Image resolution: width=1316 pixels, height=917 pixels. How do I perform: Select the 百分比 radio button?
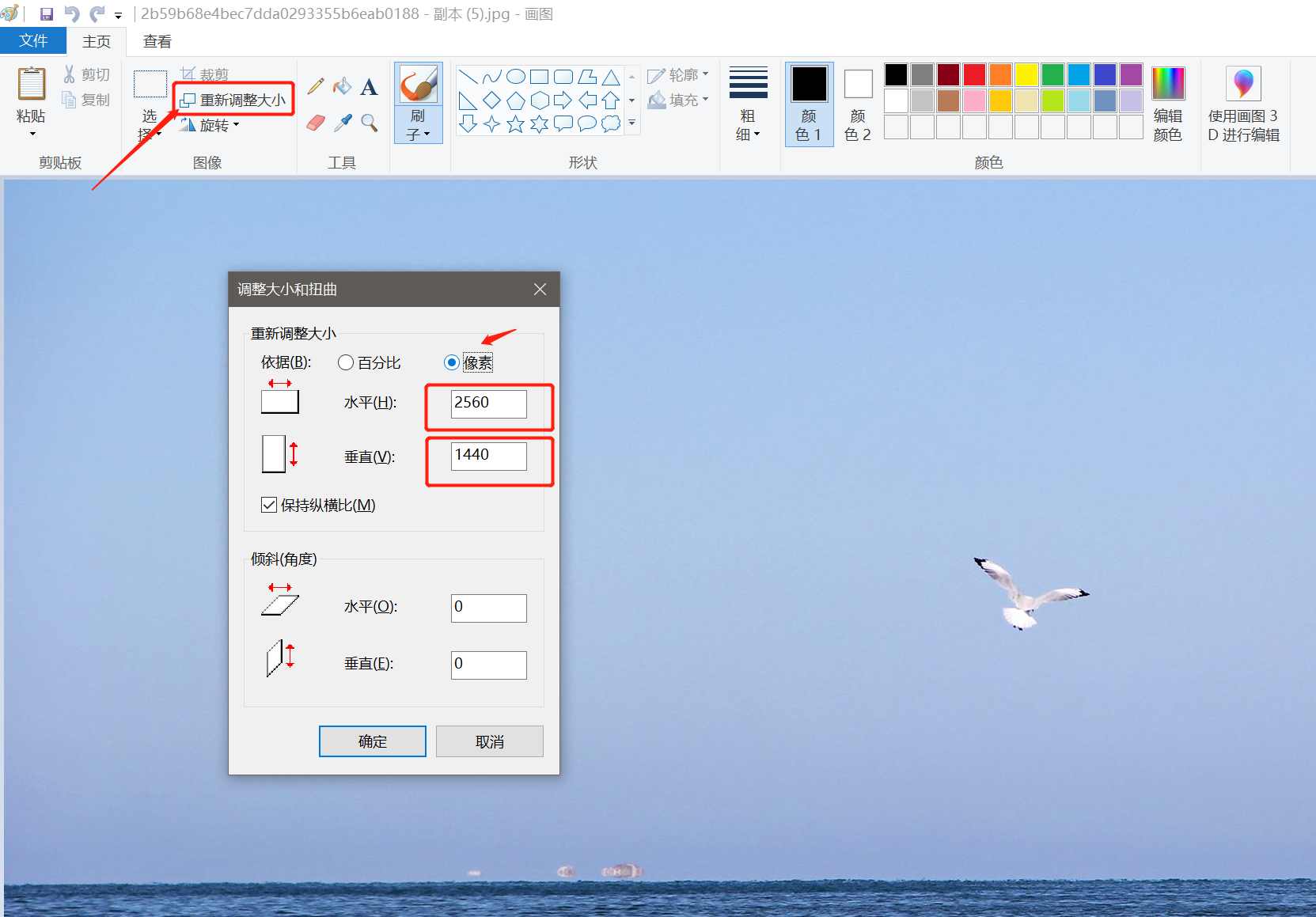(346, 362)
